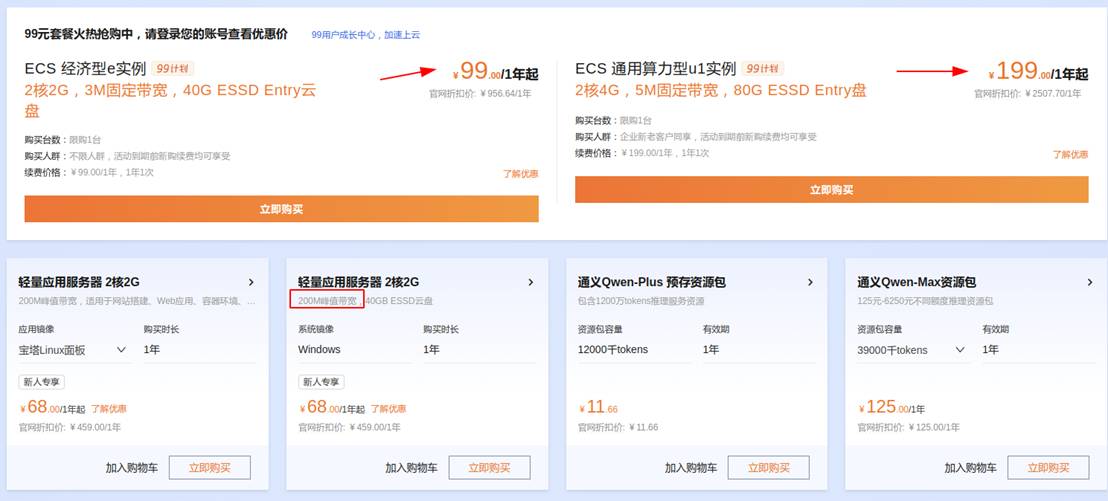Click the ¥11.66 price in Qwen-Plus card
This screenshot has width=1108, height=501.
598,408
